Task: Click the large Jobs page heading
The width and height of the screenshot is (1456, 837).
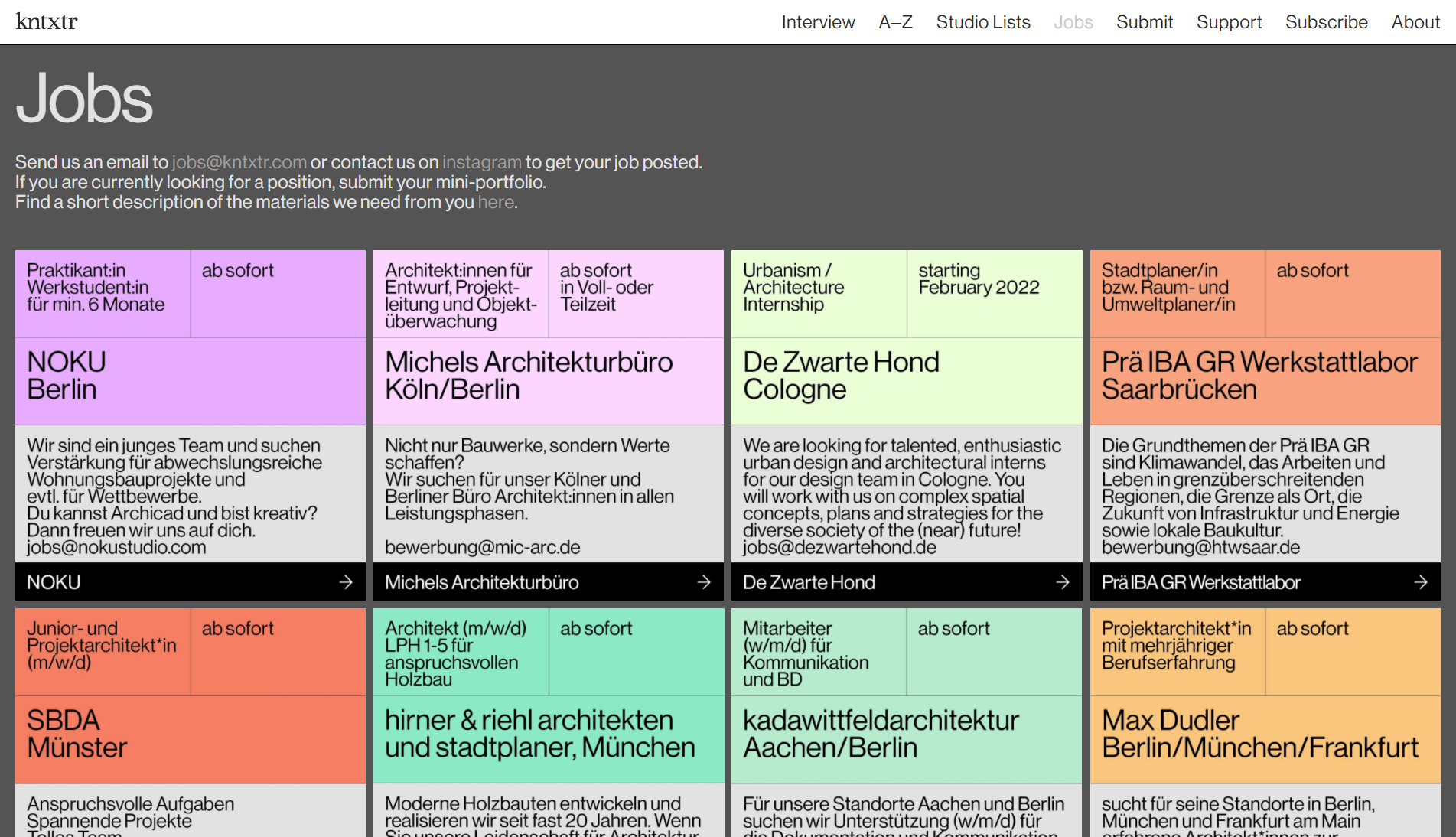Action: point(84,98)
